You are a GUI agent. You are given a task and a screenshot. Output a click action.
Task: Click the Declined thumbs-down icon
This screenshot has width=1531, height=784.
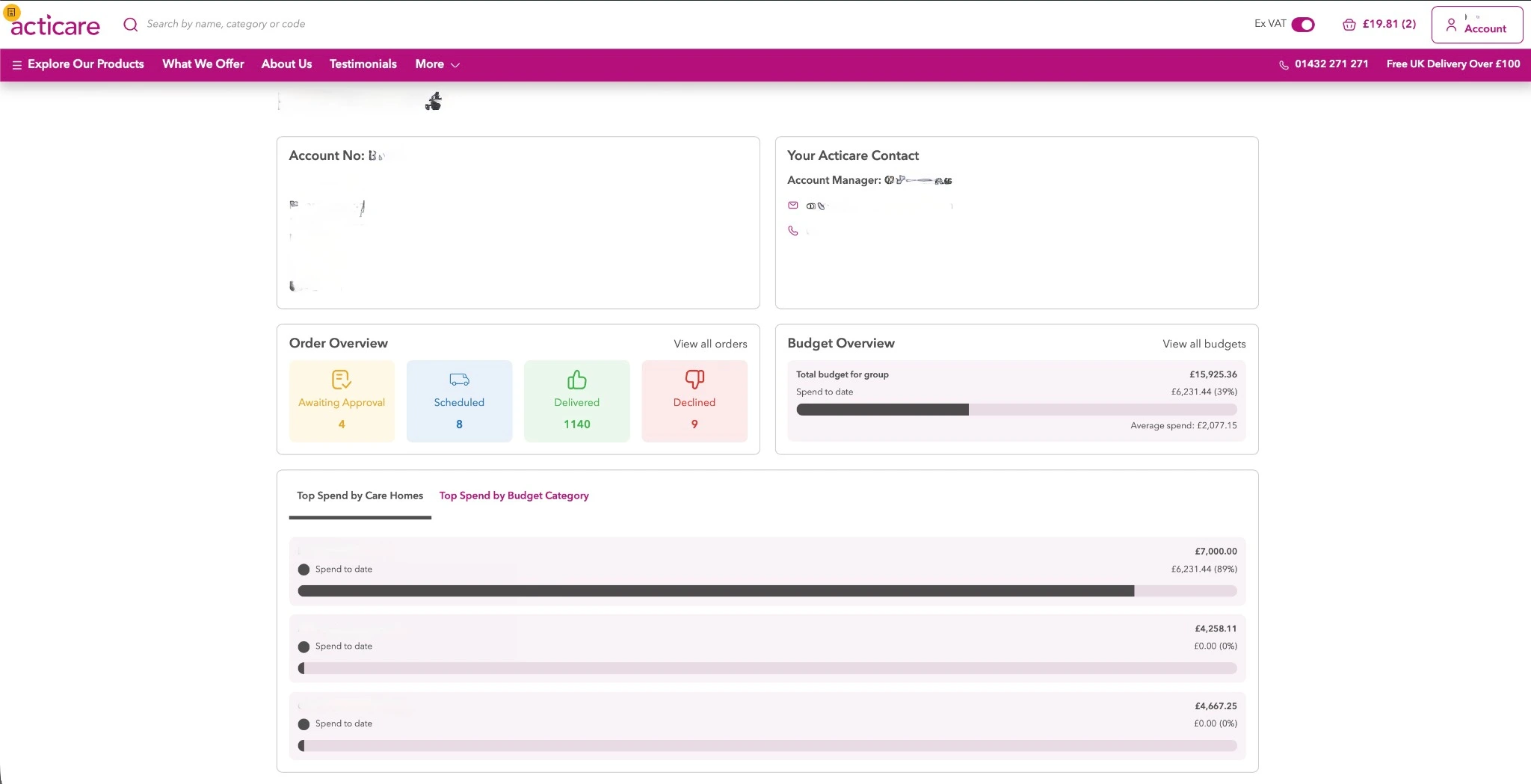point(694,380)
